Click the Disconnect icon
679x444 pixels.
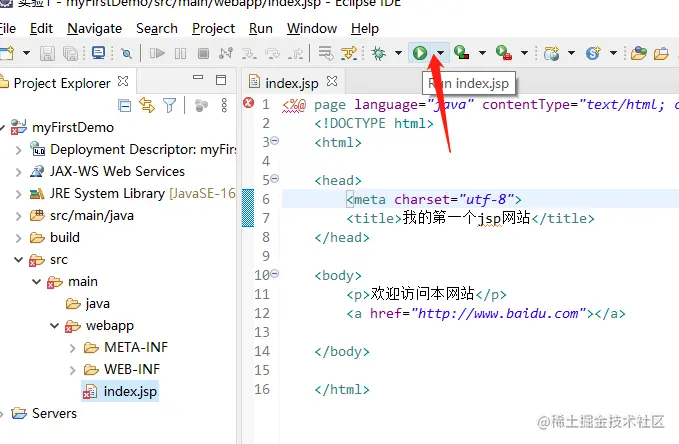pyautogui.click(x=226, y=53)
